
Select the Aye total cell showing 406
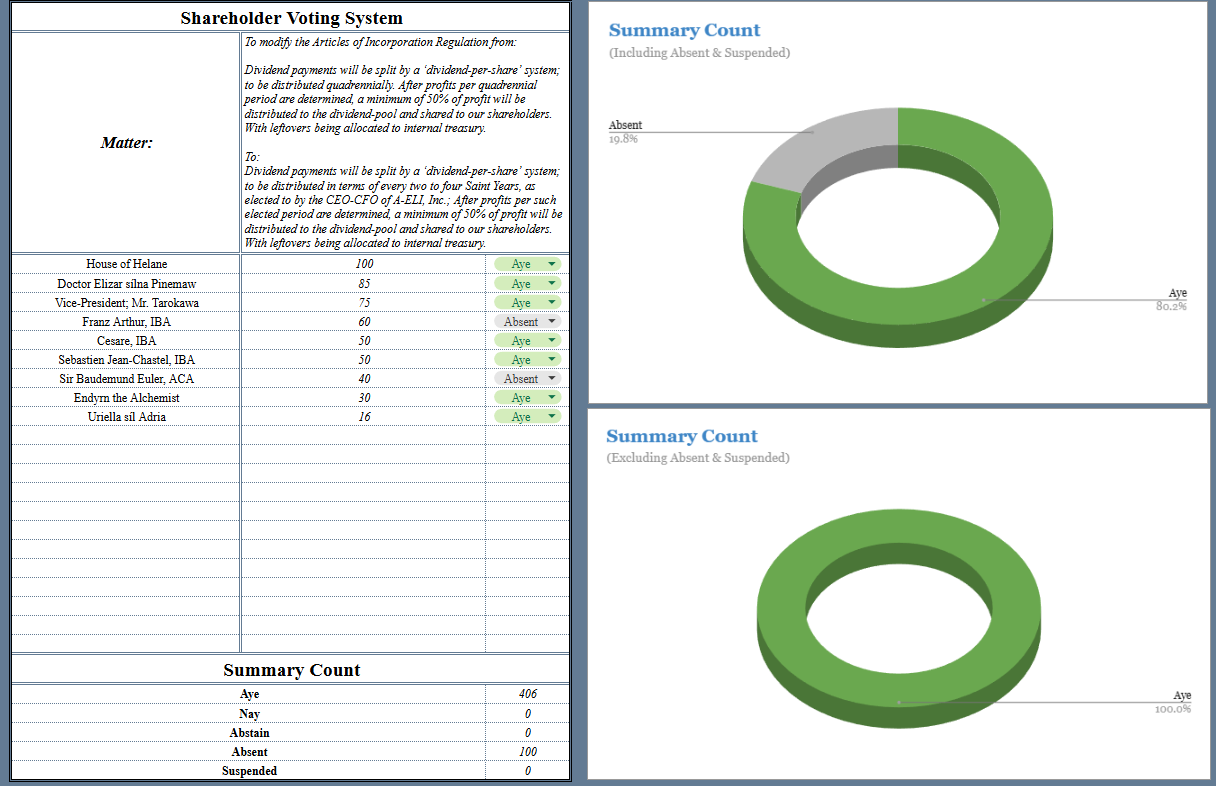click(x=527, y=694)
